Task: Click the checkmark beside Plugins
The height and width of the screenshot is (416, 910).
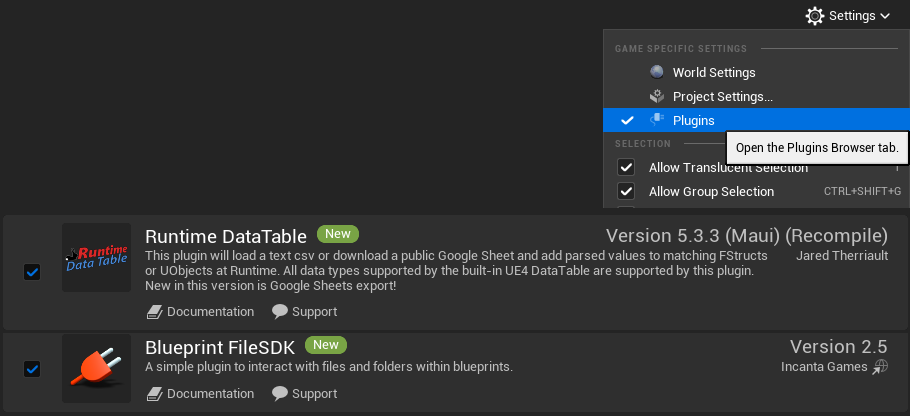Action: [x=627, y=121]
